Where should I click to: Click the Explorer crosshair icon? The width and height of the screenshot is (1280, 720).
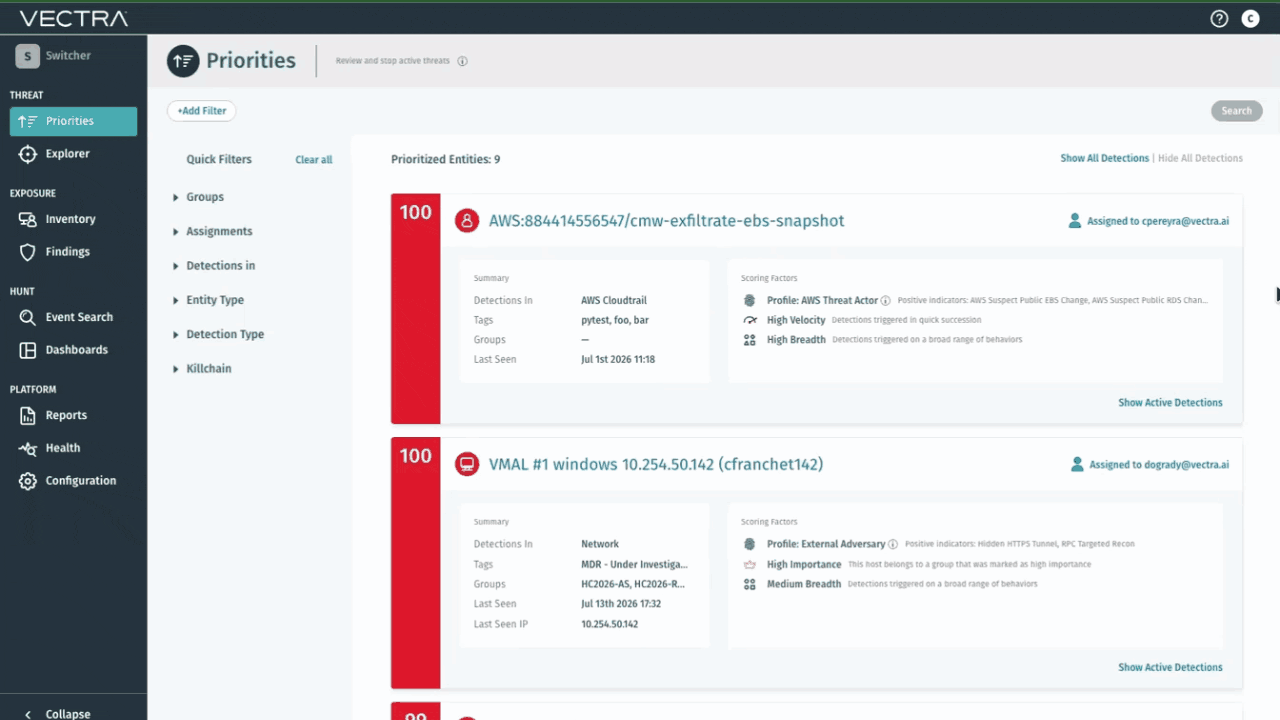(x=27, y=154)
